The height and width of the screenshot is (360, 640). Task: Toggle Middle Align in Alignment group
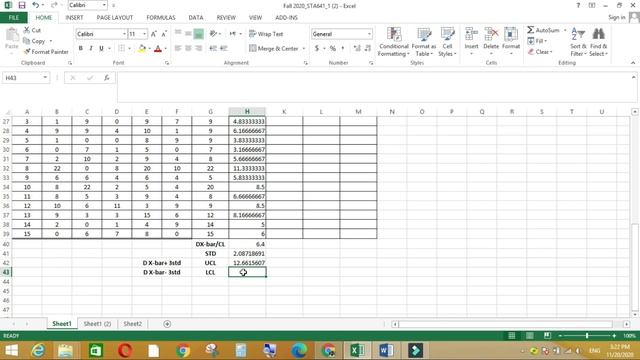[x=188, y=34]
